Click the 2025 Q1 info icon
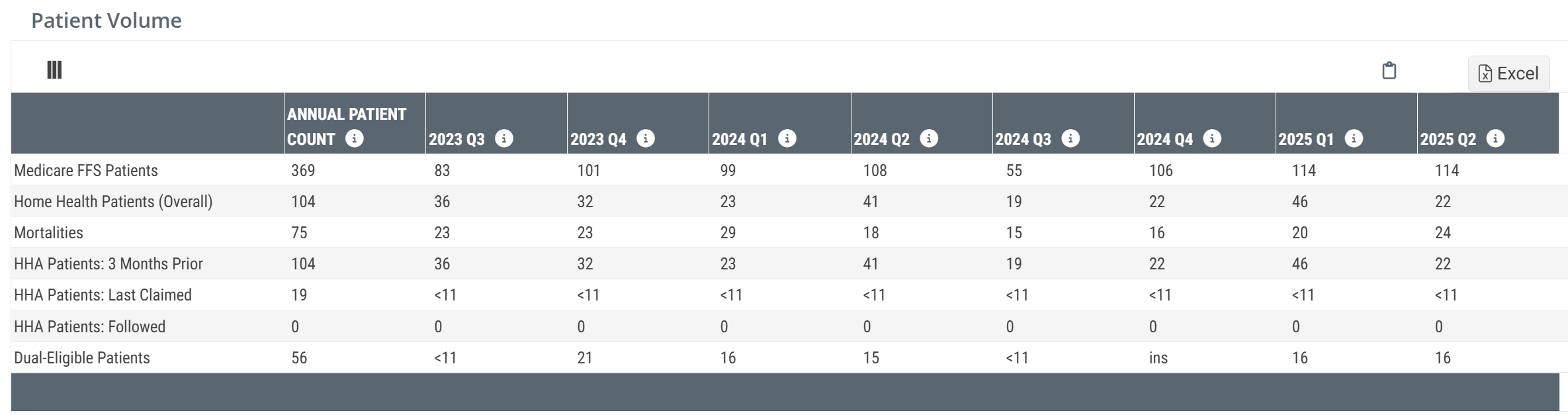 point(1354,138)
